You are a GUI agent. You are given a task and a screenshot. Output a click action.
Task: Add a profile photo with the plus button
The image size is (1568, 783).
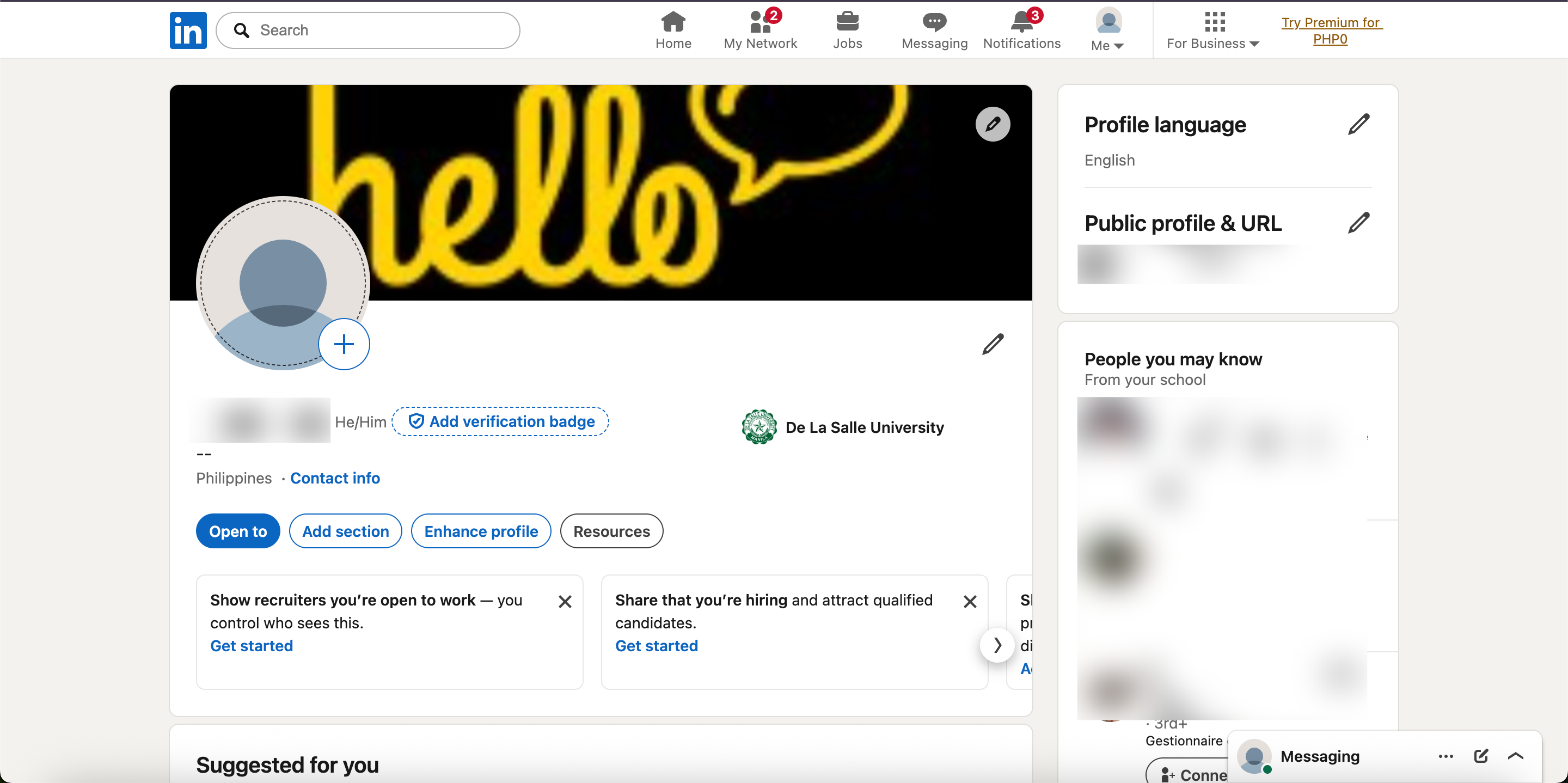(344, 344)
